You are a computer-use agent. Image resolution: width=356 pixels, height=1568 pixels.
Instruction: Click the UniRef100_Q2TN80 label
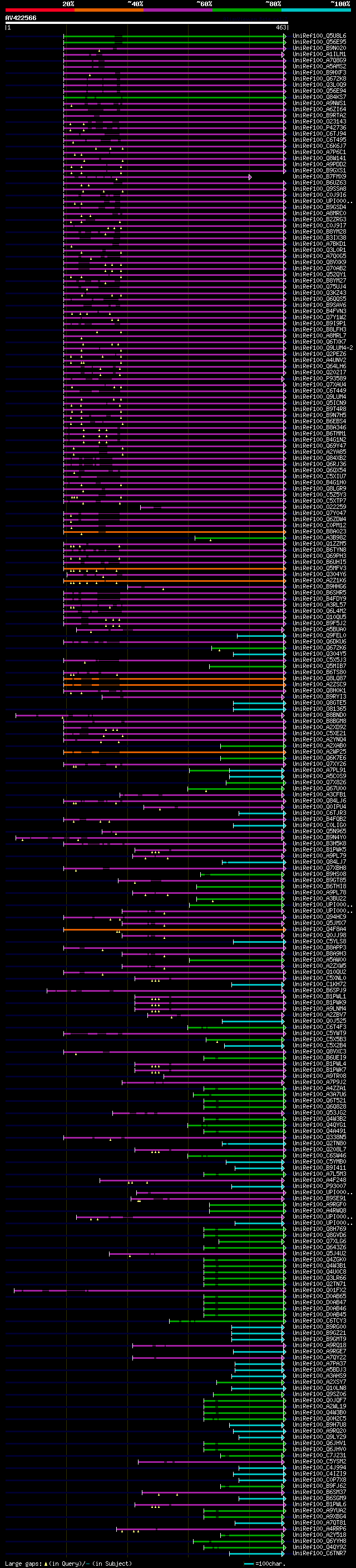coord(319,1144)
